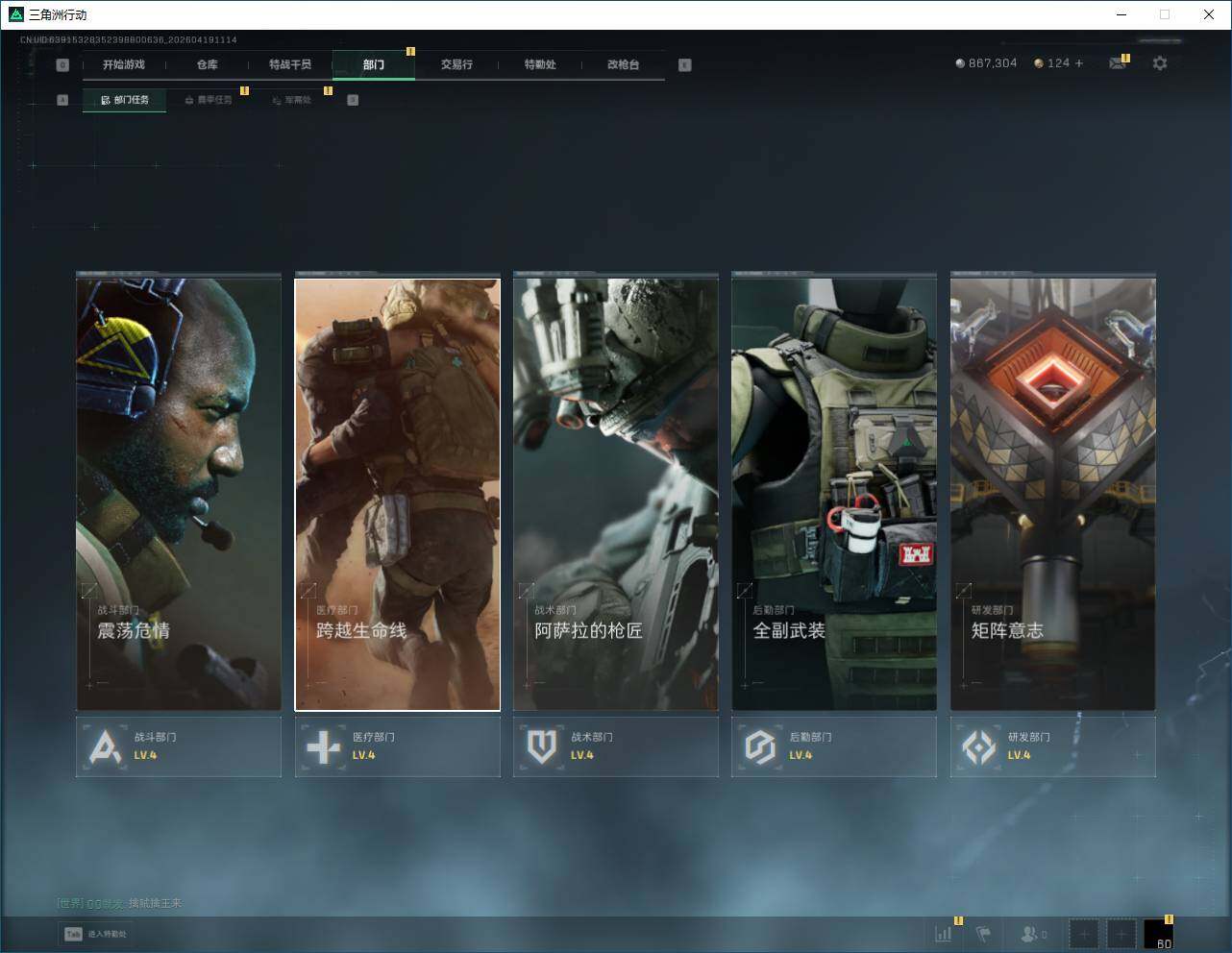Open the bar chart stats icon
This screenshot has height=953, width=1232.
click(x=944, y=934)
